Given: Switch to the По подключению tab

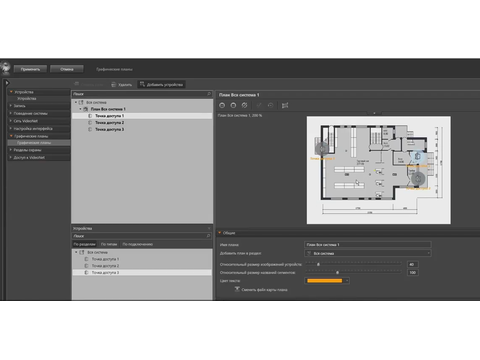Looking at the screenshot, I should pos(138,244).
